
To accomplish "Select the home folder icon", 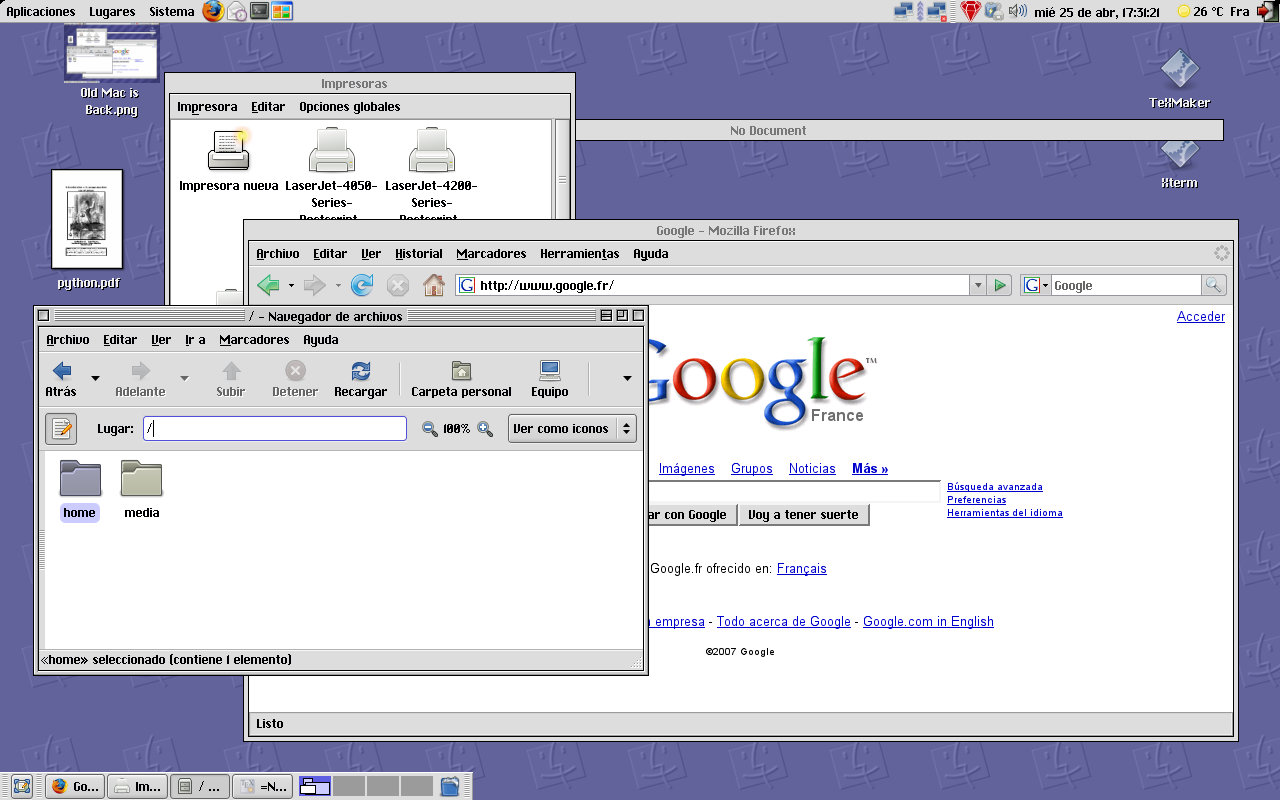I will pyautogui.click(x=80, y=478).
